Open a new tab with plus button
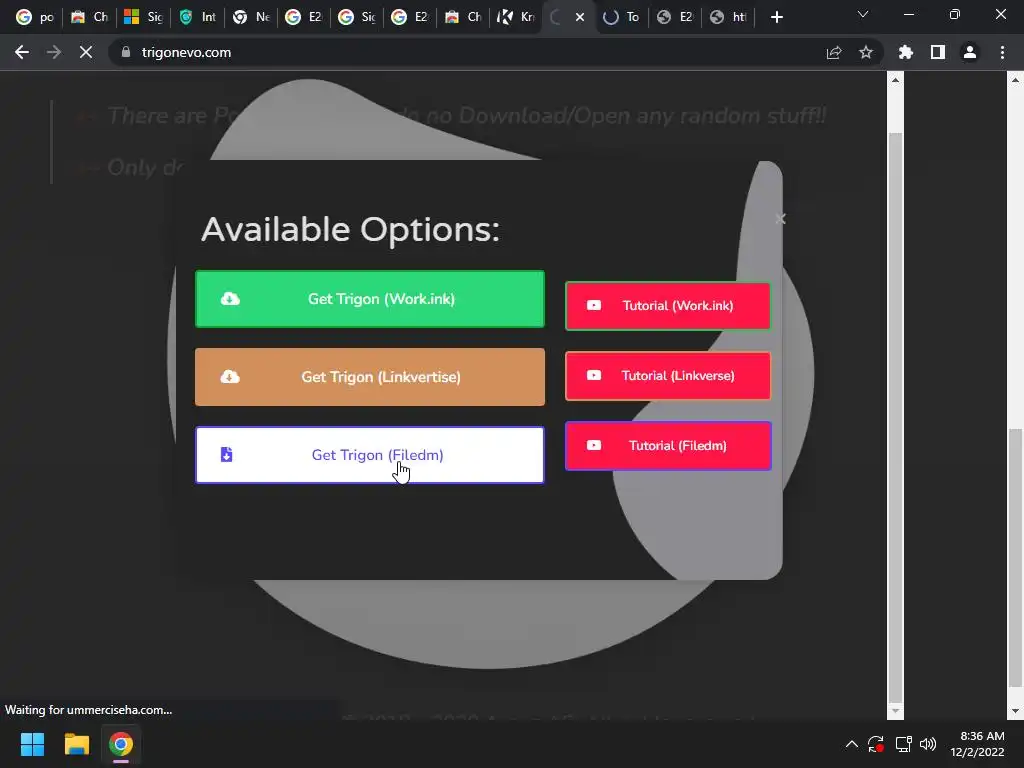This screenshot has height=768, width=1024. (x=776, y=17)
